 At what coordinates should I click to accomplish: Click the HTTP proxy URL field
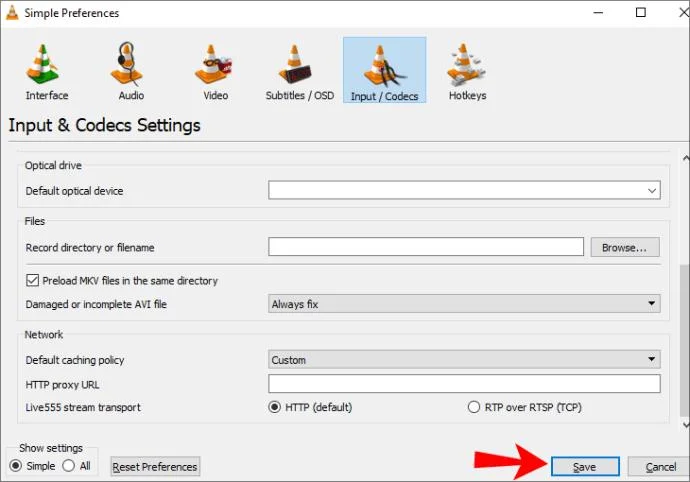(x=464, y=384)
